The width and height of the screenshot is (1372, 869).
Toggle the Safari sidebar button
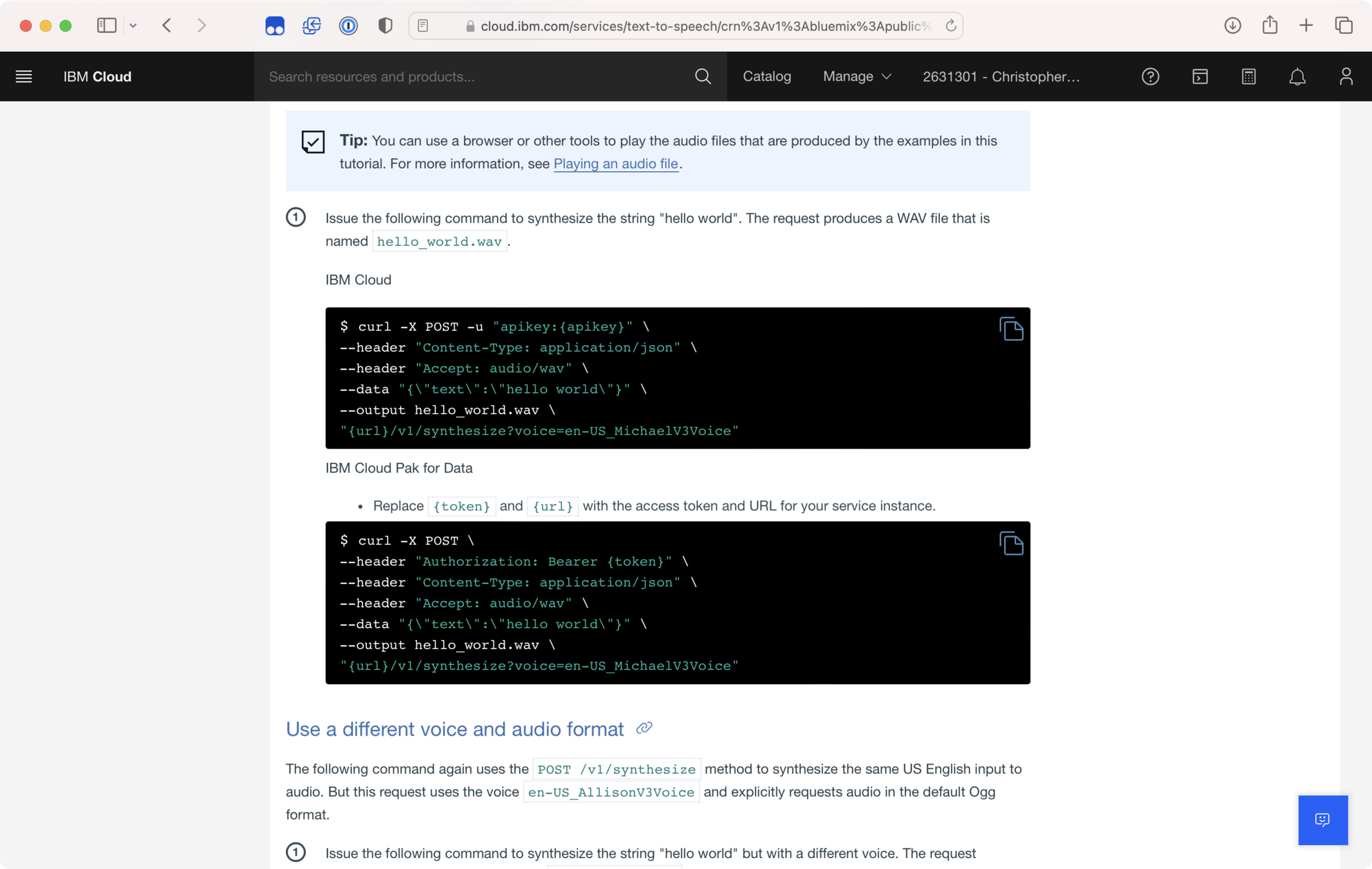click(107, 26)
